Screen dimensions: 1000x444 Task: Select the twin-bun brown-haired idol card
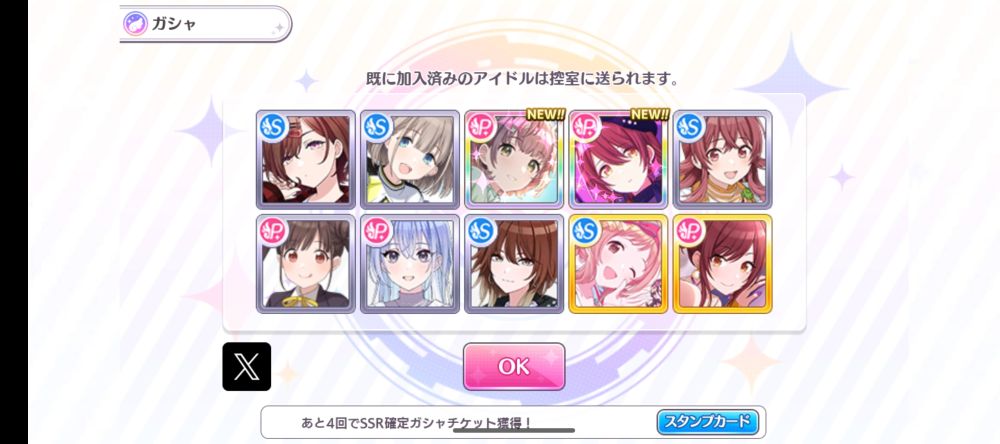(x=305, y=264)
